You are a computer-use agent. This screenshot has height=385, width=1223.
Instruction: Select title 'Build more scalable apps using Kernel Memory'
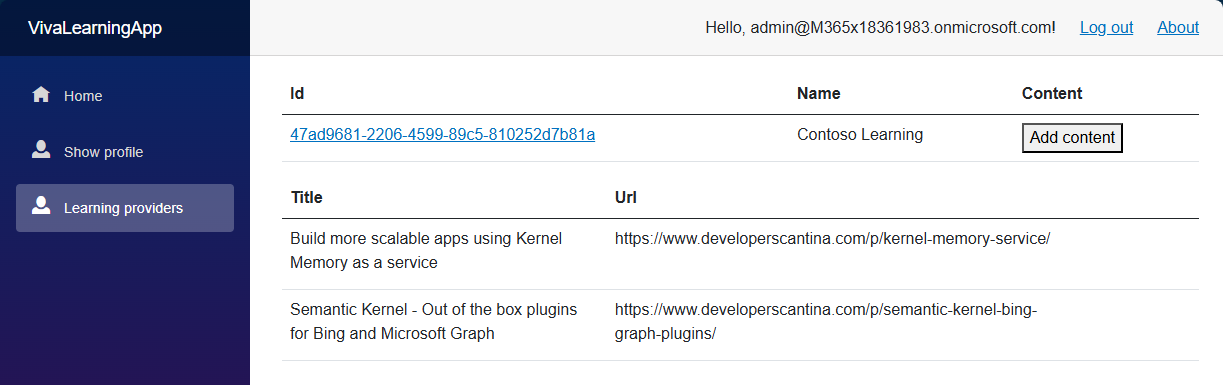pos(426,251)
